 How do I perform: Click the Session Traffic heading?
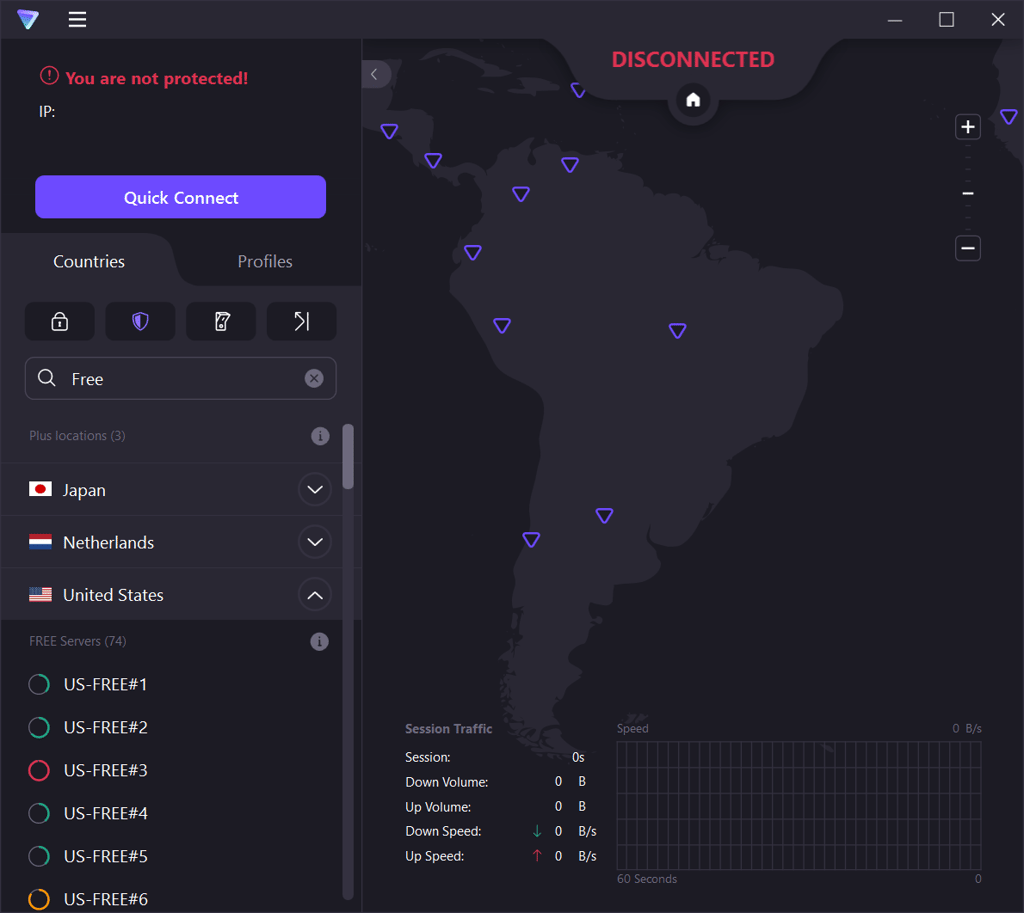coord(449,729)
